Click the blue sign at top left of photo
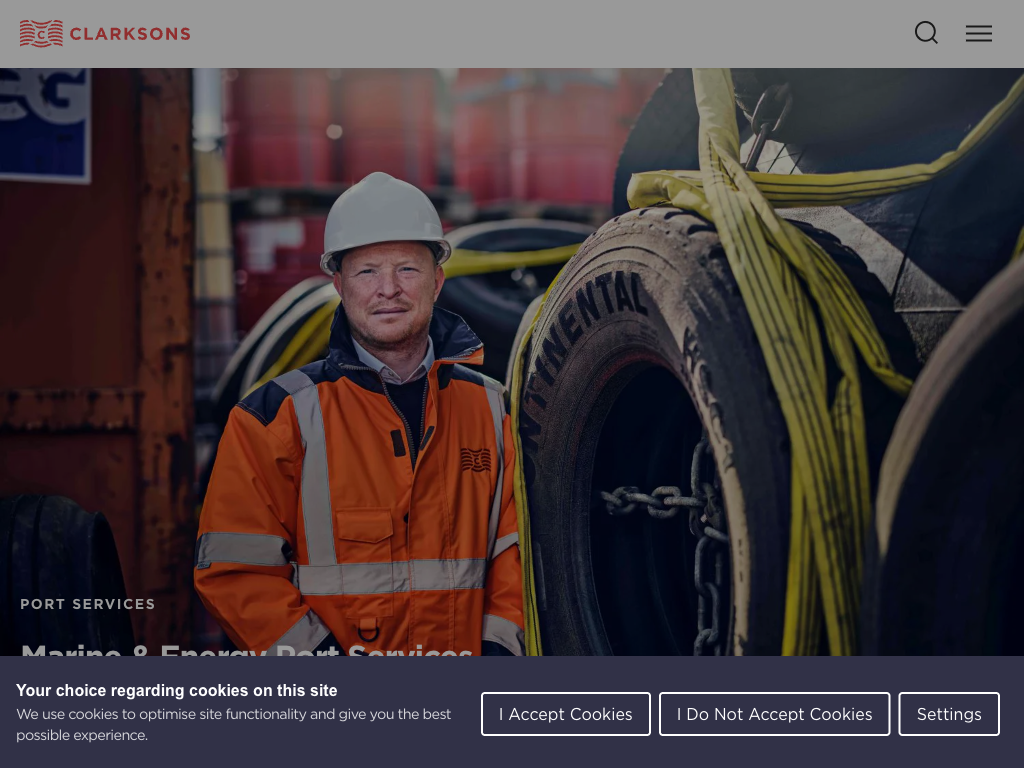Image resolution: width=1024 pixels, height=768 pixels. [44, 124]
